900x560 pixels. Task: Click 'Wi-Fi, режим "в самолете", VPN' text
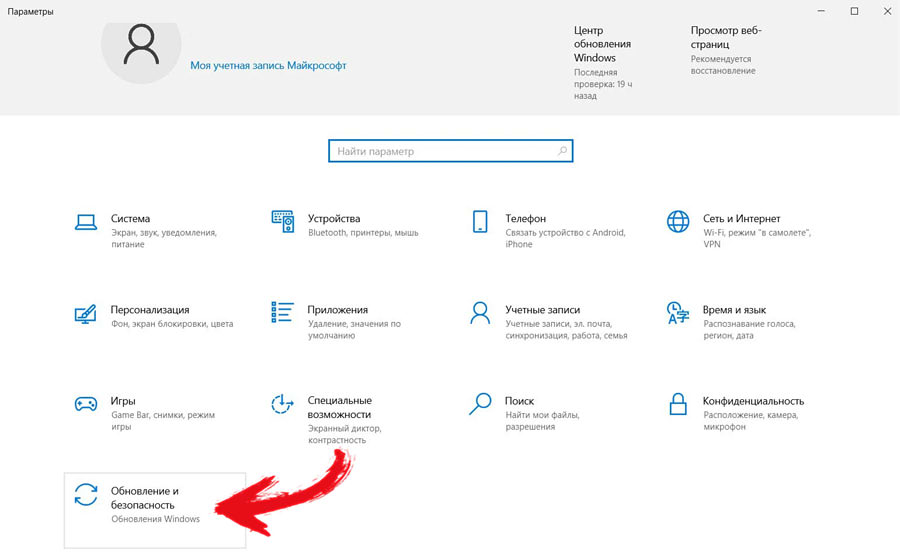coord(757,239)
